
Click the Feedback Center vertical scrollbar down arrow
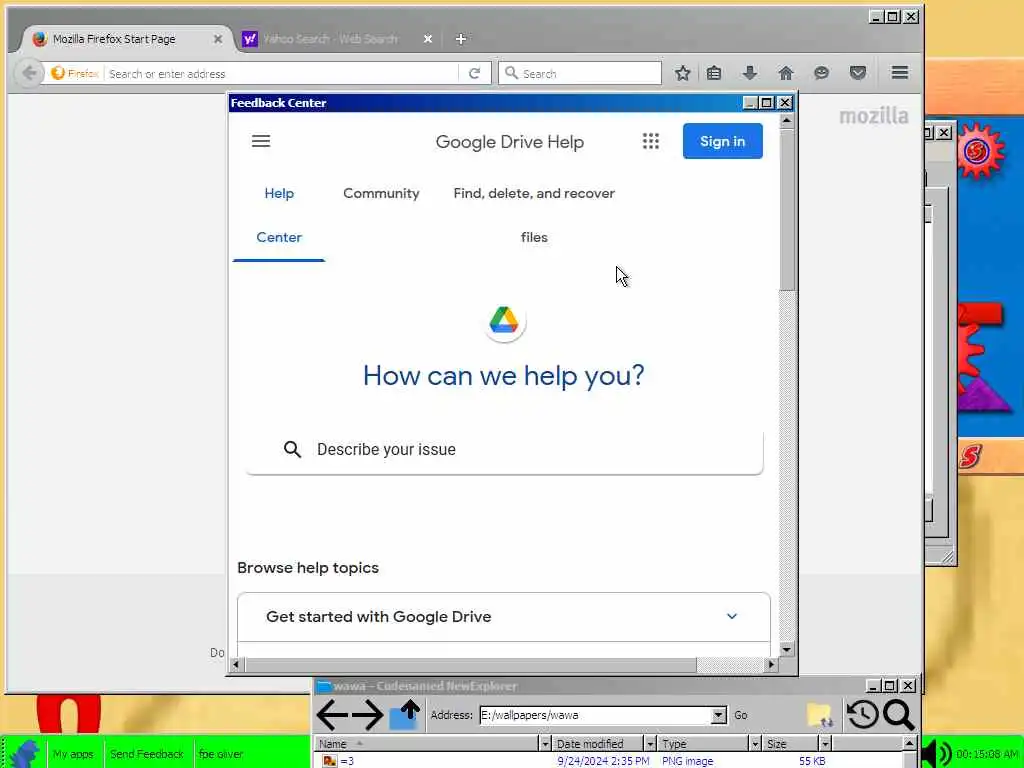click(786, 649)
